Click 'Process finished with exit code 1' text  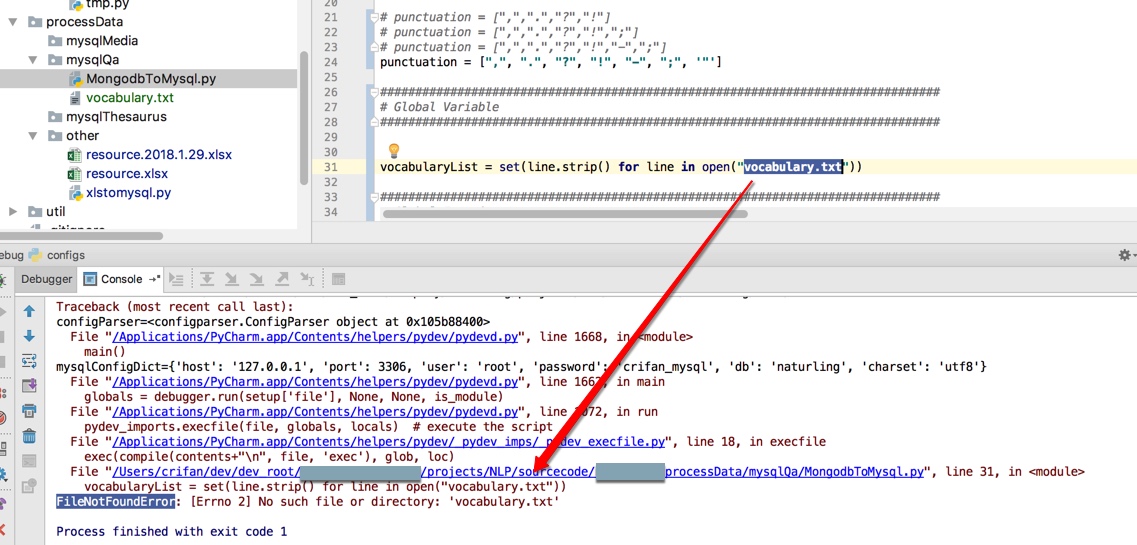171,532
